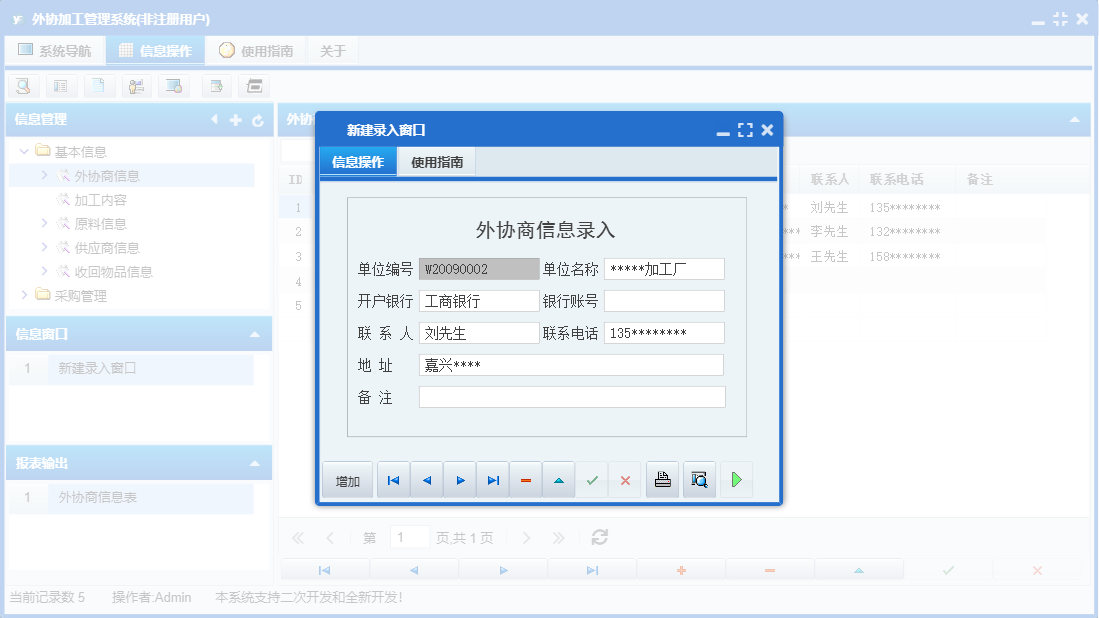This screenshot has height=618, width=1099.
Task: Open the report list toolbar icon
Action: pos(61,86)
